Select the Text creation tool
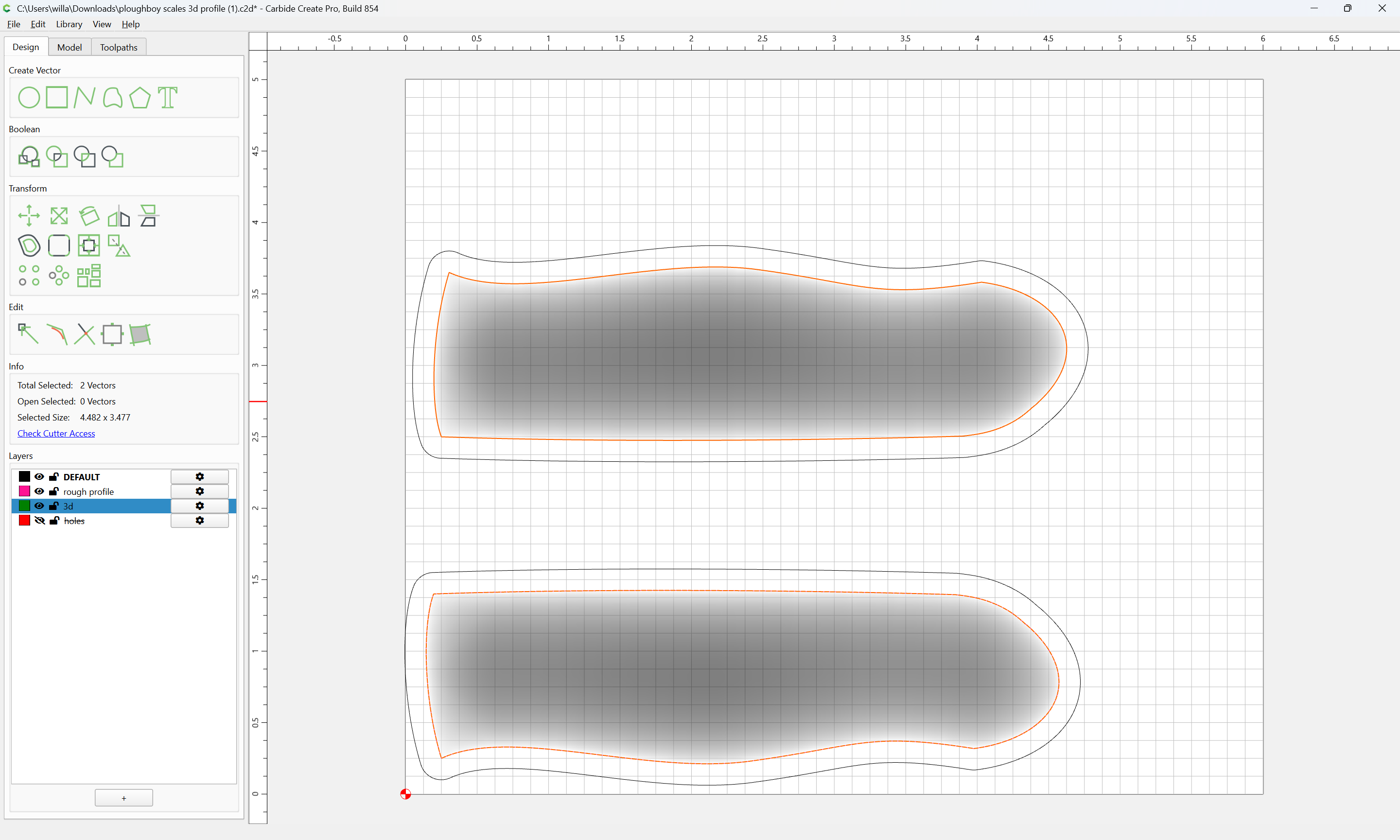 pyautogui.click(x=168, y=97)
